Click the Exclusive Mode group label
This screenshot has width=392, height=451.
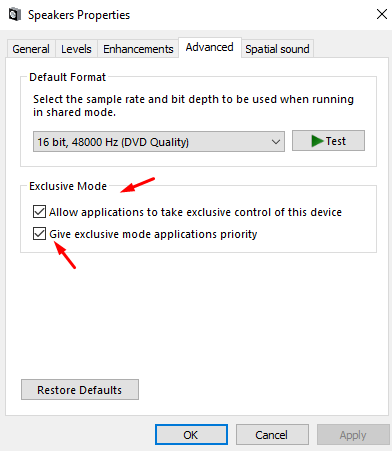tap(68, 186)
